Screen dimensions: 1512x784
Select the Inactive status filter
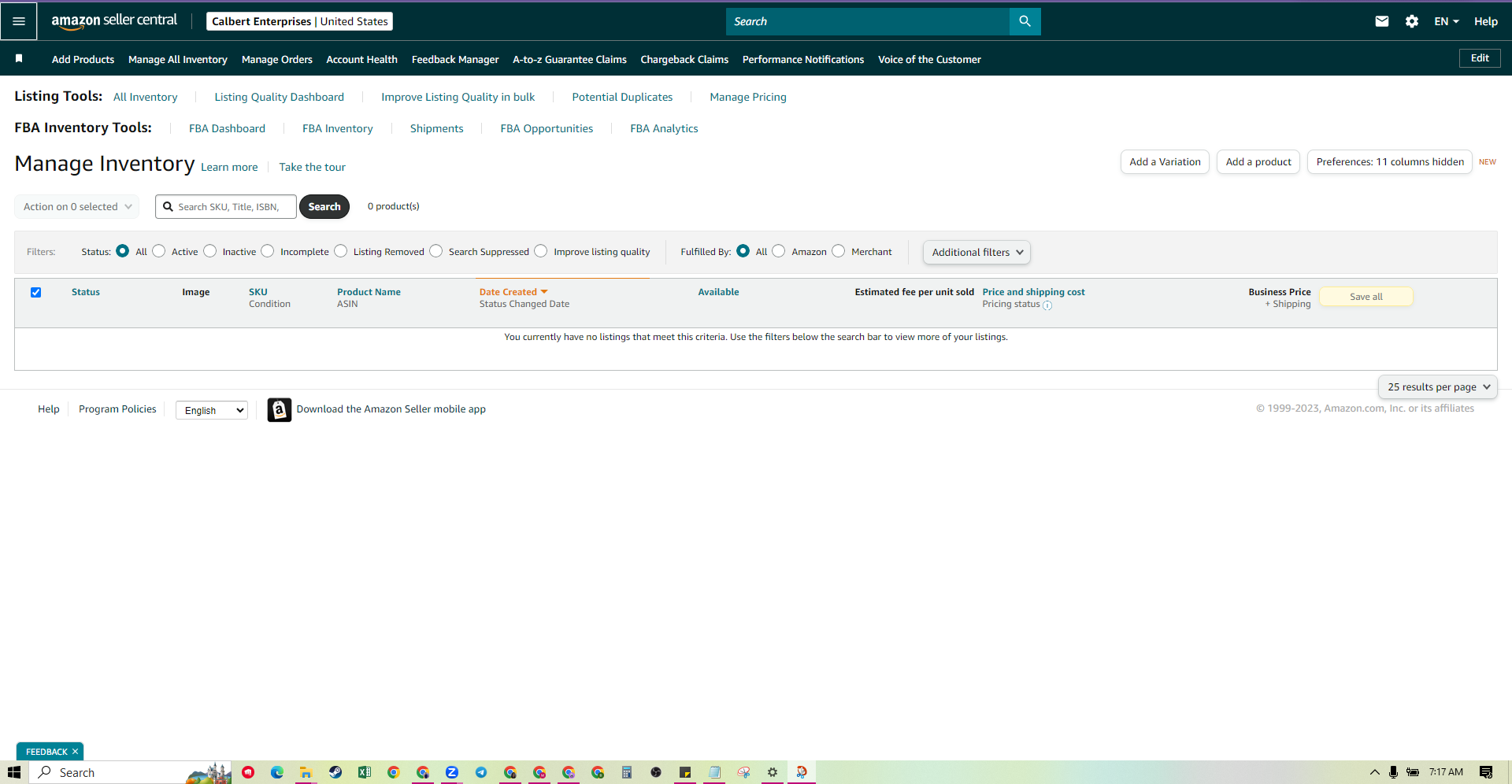210,251
